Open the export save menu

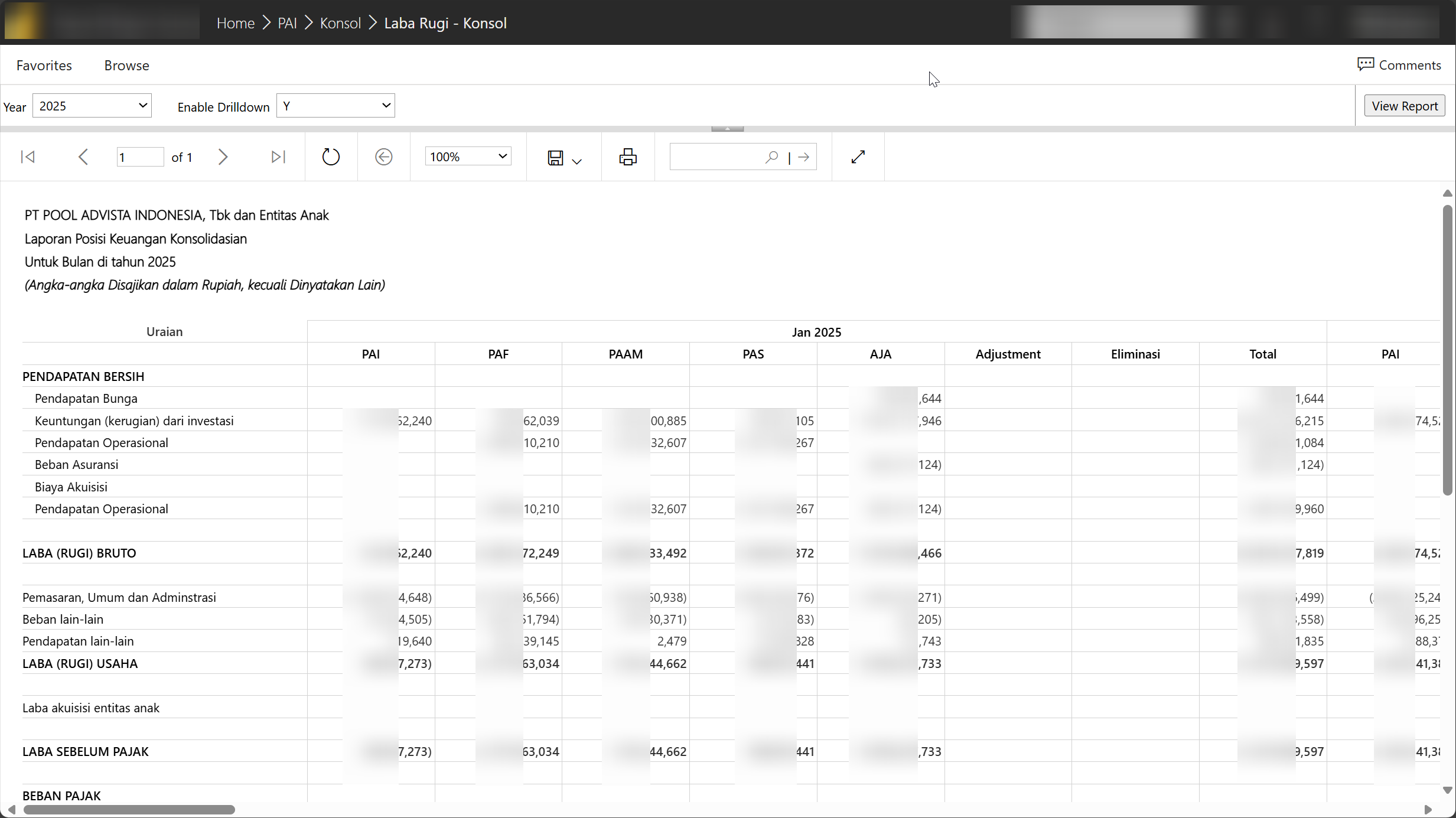(x=564, y=158)
